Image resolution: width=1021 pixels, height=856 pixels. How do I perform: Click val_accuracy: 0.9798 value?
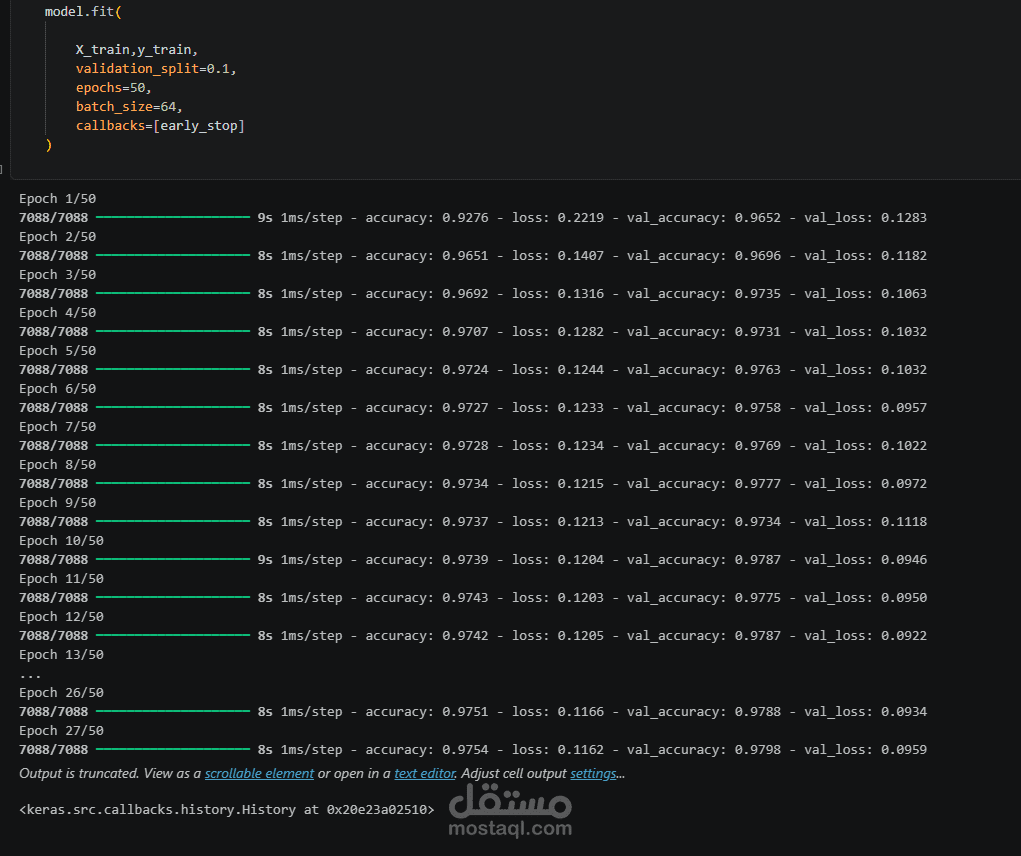(x=704, y=750)
